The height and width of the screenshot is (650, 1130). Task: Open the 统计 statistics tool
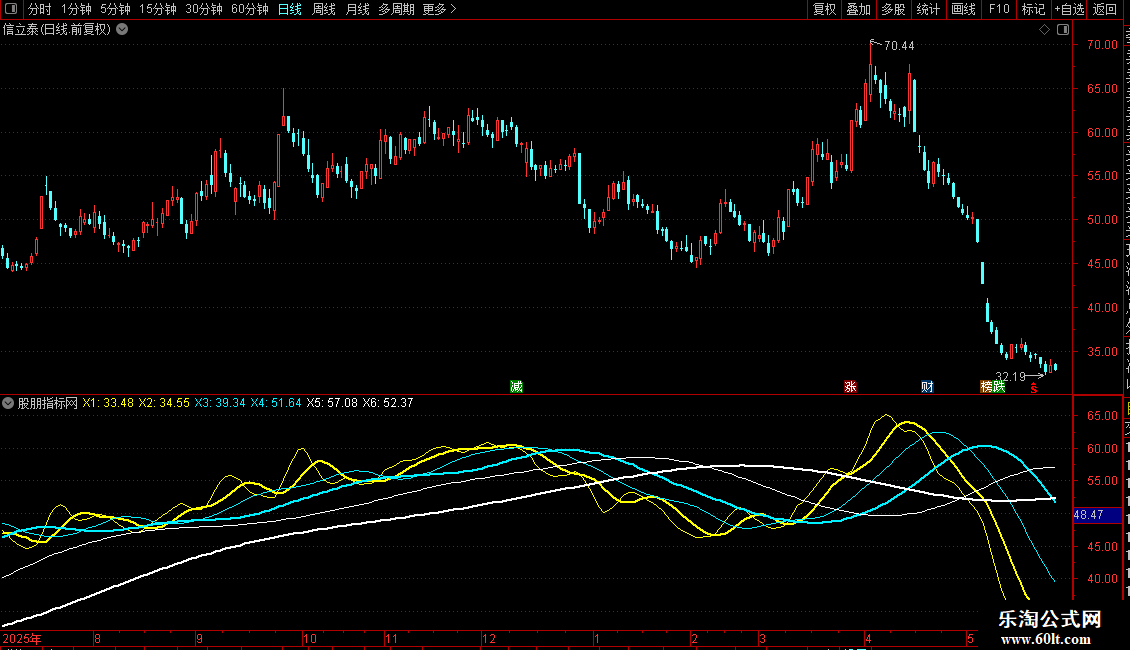pyautogui.click(x=927, y=9)
